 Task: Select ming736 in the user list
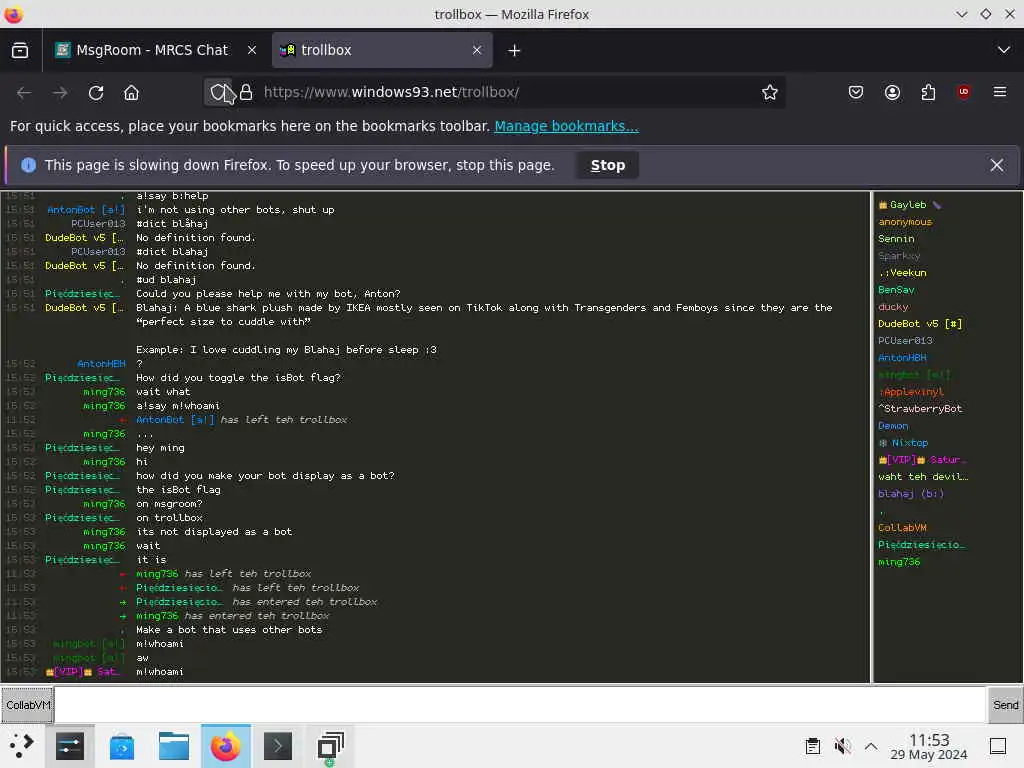[x=899, y=562]
